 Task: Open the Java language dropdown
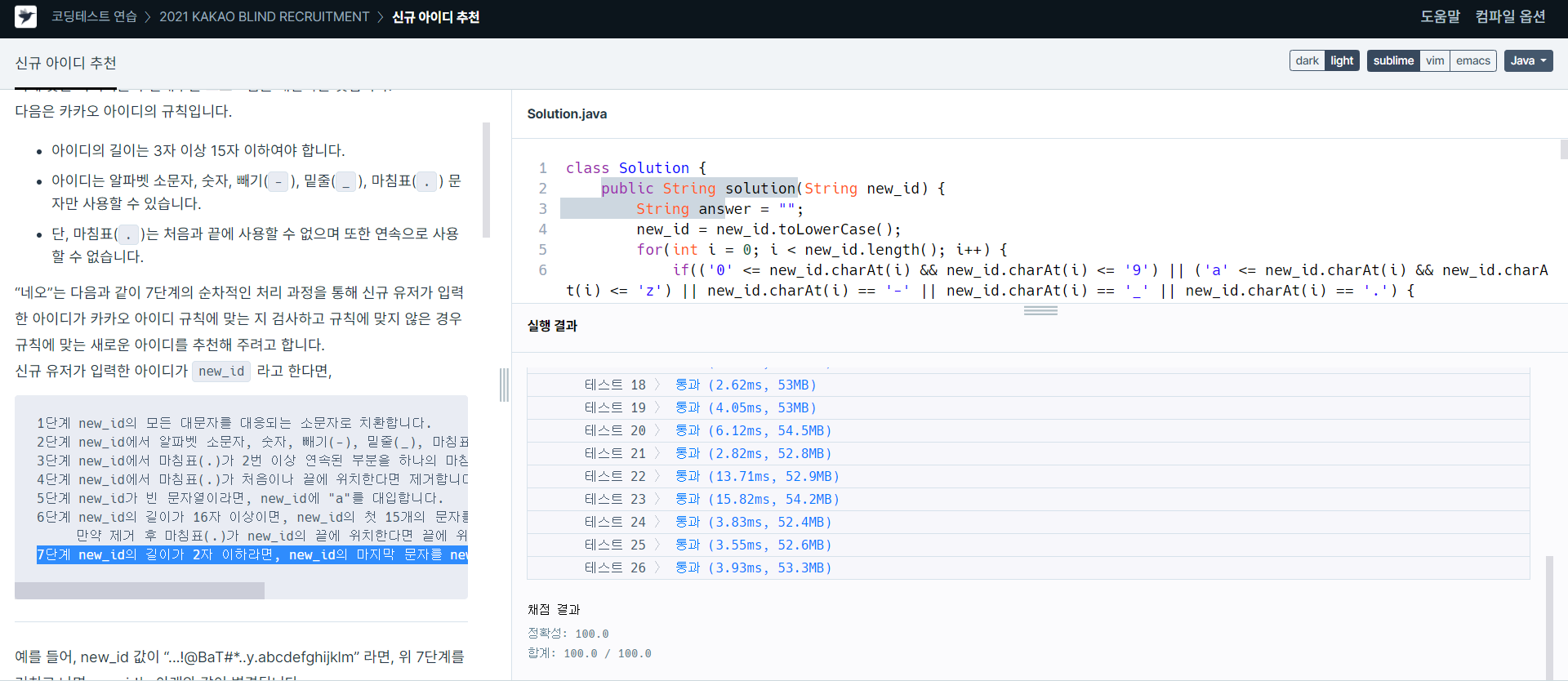1528,60
